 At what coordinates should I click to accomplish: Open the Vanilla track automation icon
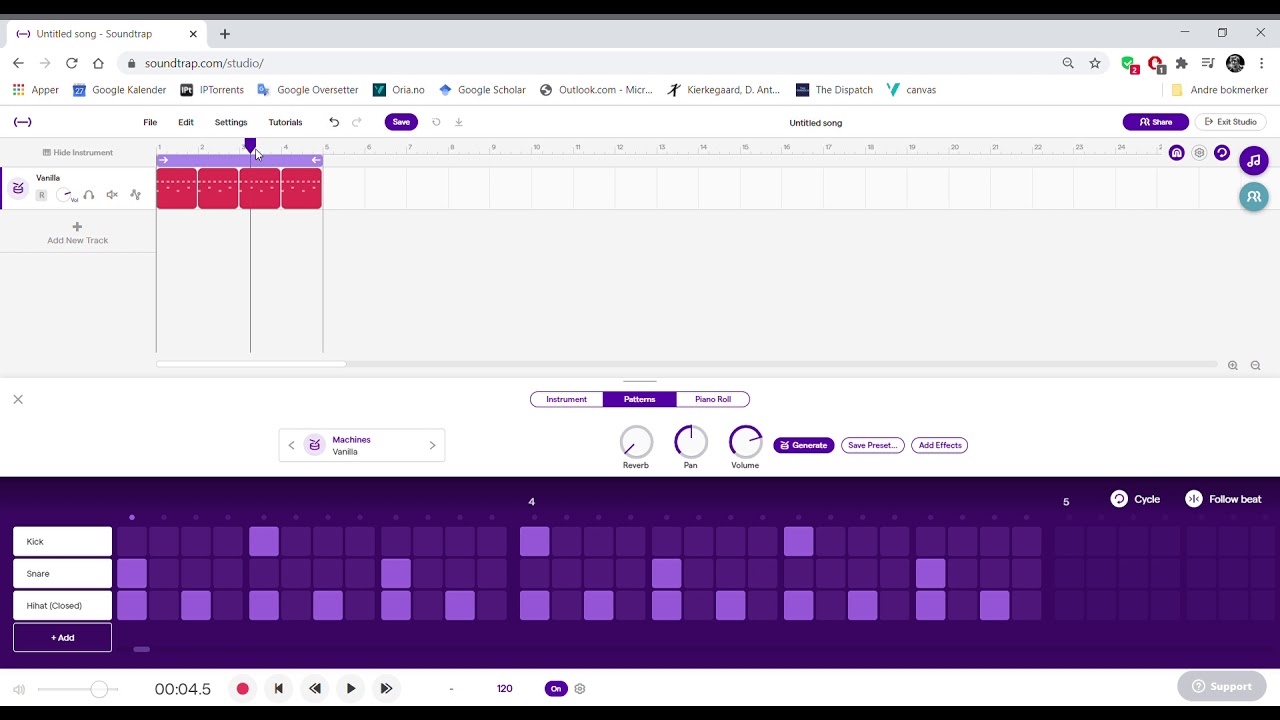coord(135,195)
